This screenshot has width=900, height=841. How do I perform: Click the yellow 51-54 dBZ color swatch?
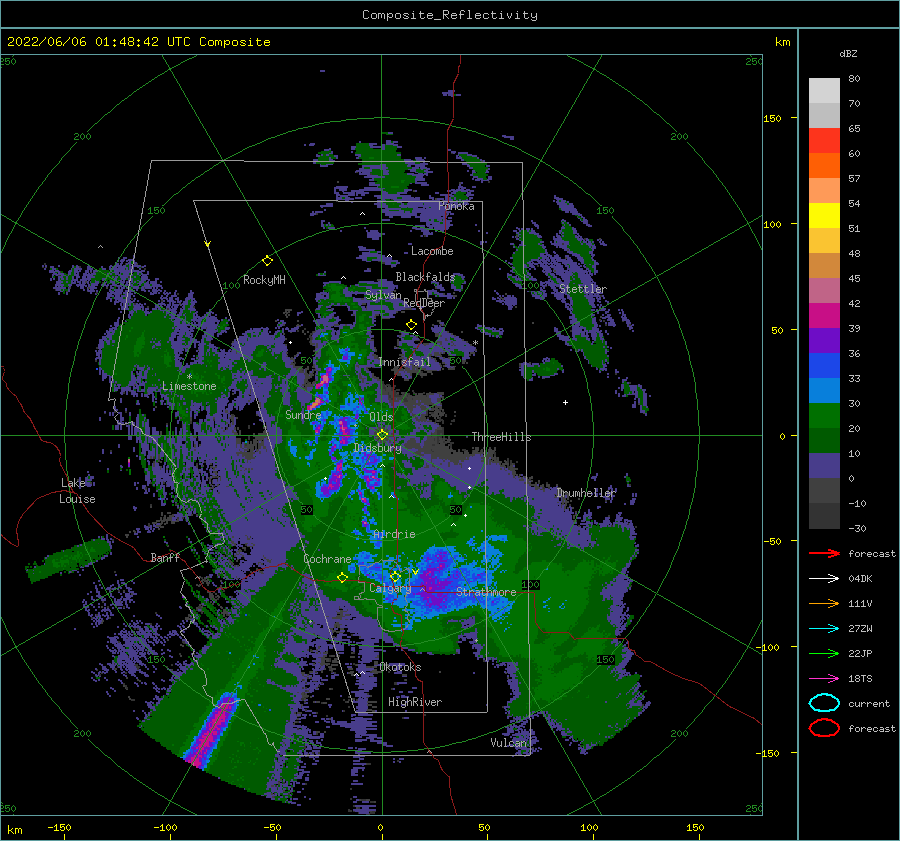pos(824,216)
